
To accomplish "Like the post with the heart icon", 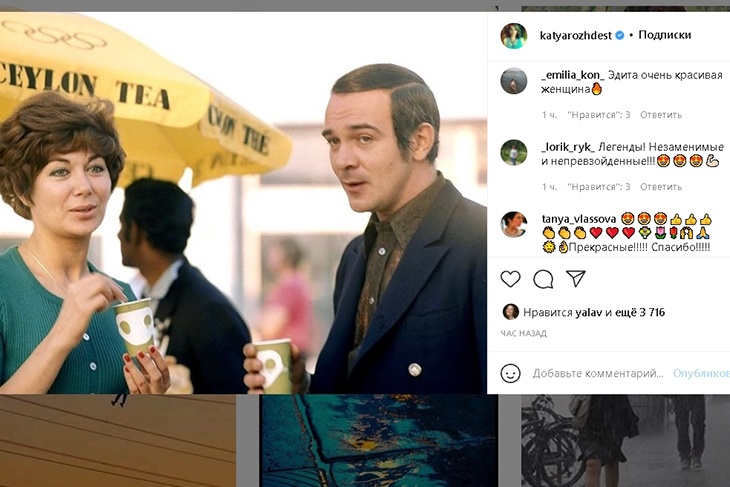I will click(x=510, y=279).
